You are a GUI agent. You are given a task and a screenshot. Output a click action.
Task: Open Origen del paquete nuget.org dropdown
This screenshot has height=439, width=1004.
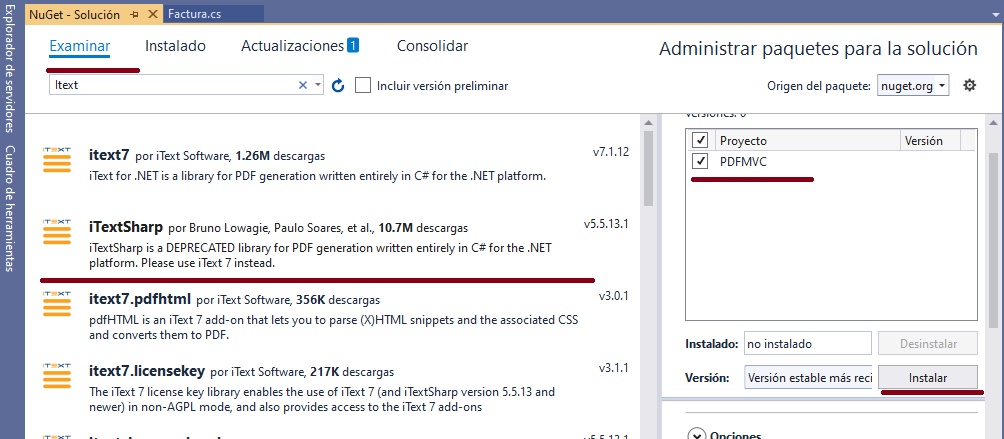tap(914, 86)
